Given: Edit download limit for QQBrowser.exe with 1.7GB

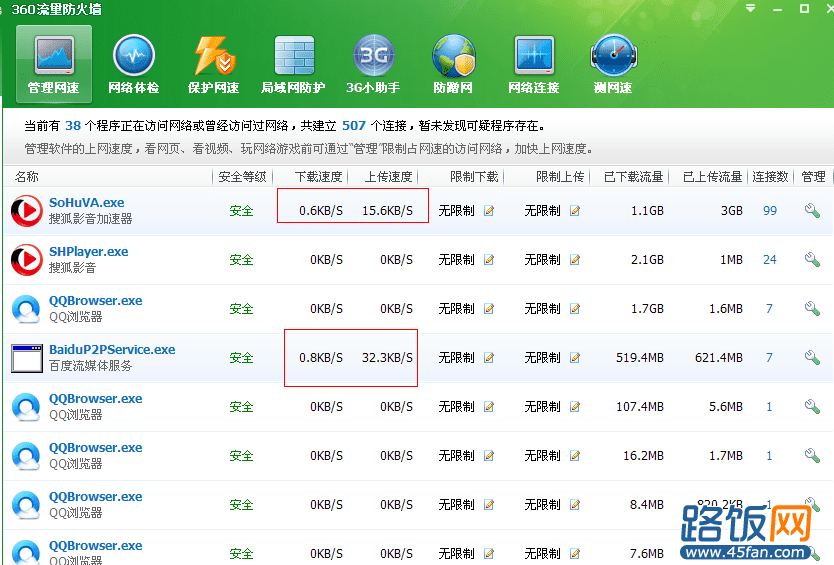Looking at the screenshot, I should [489, 309].
